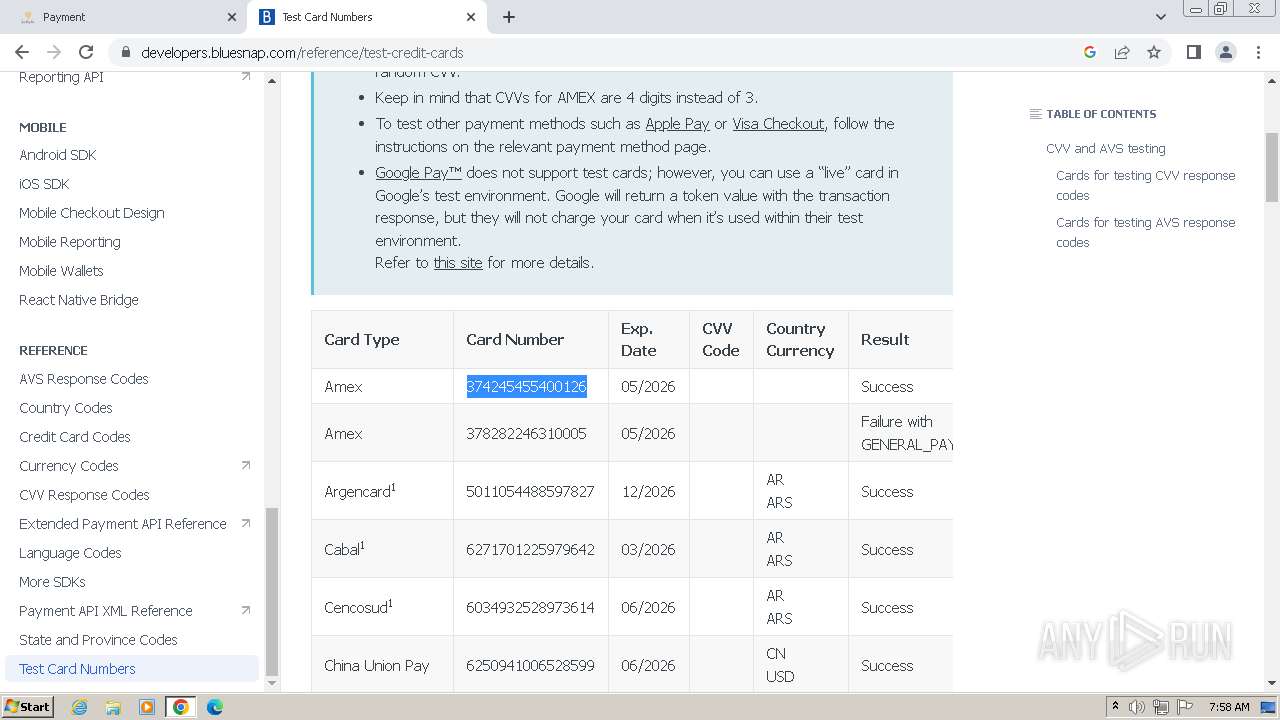Open React Native Bridge page

coord(79,300)
